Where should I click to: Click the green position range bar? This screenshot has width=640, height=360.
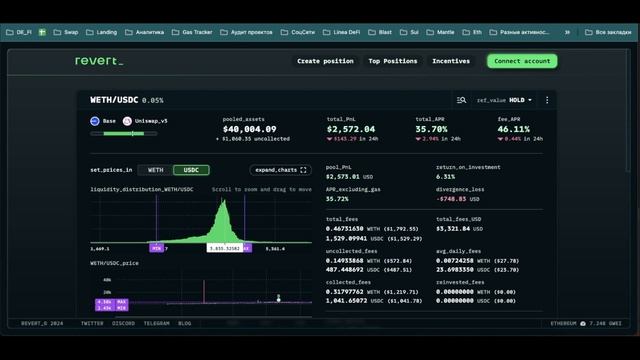(124, 133)
